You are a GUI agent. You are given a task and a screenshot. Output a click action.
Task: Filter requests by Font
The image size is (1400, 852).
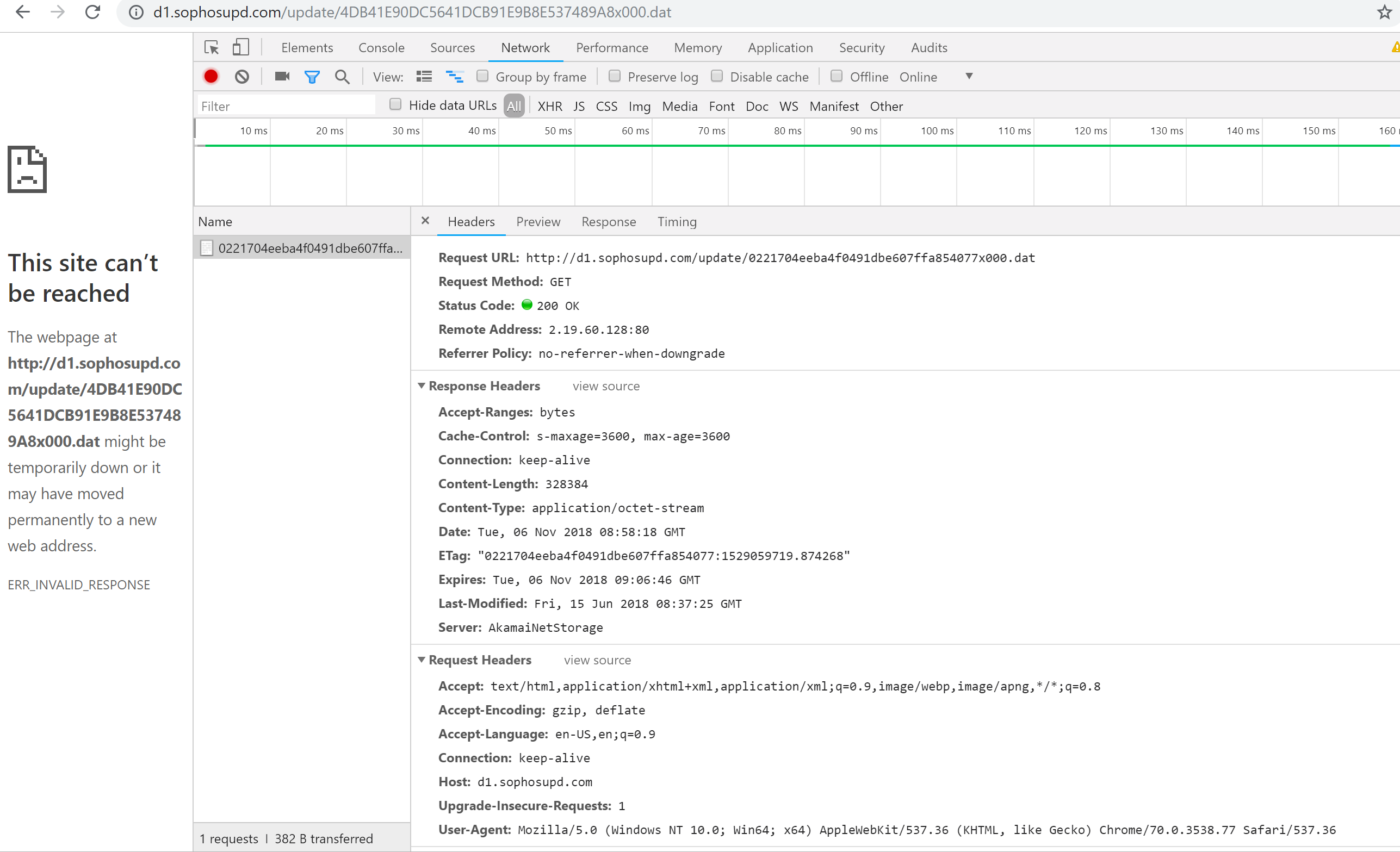(722, 106)
